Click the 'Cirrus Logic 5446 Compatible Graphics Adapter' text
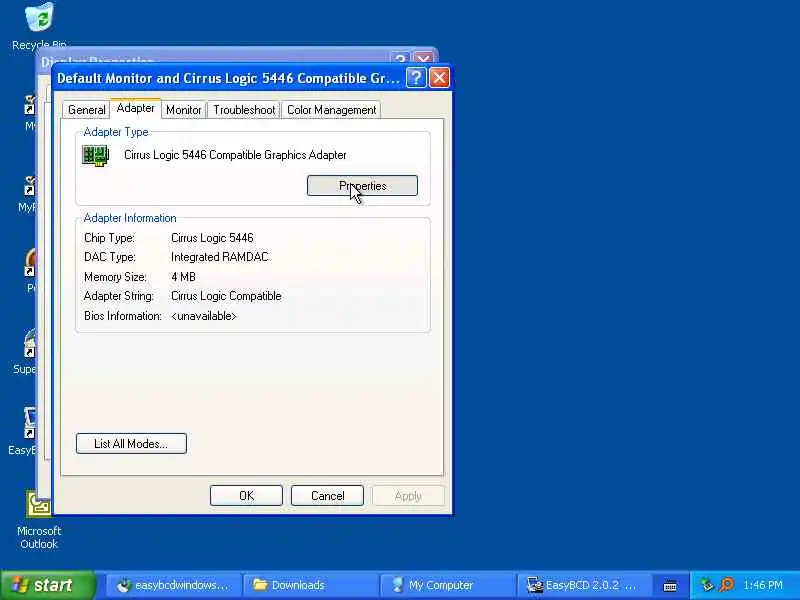The height and width of the screenshot is (600, 800). coord(235,155)
